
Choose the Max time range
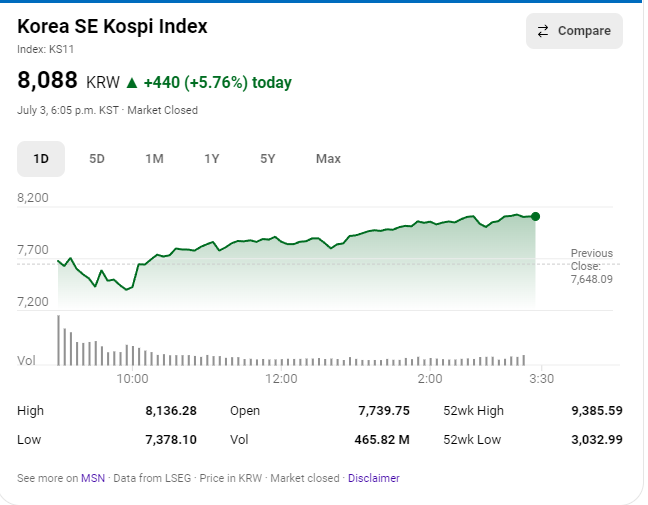point(329,159)
